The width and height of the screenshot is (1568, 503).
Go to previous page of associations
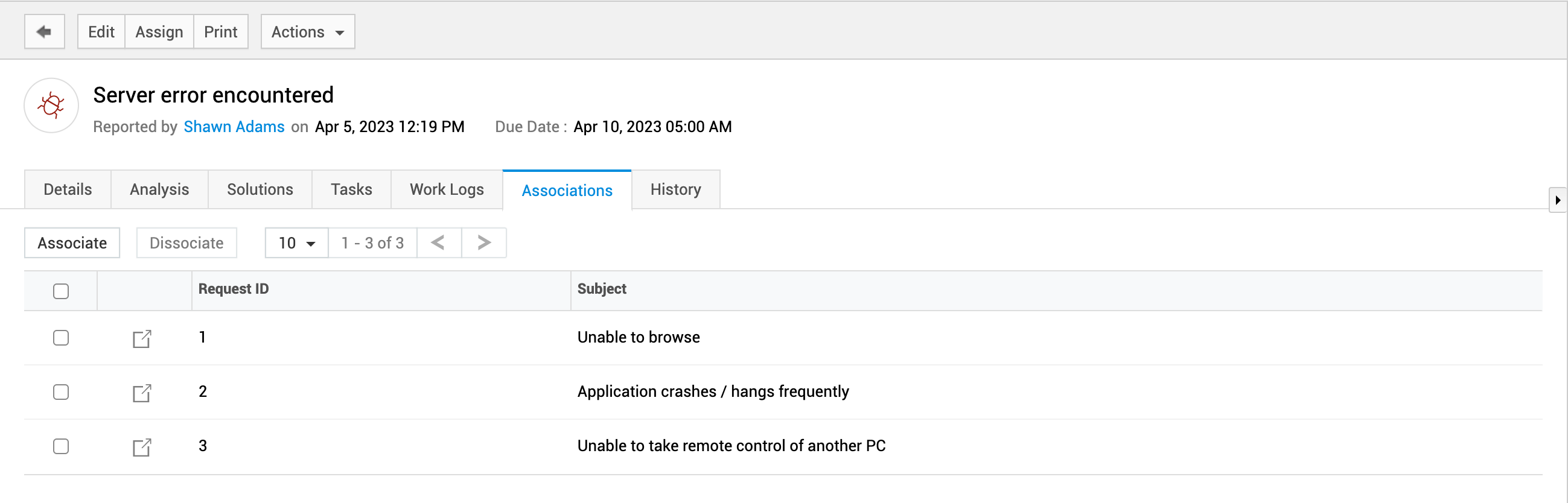click(x=438, y=242)
